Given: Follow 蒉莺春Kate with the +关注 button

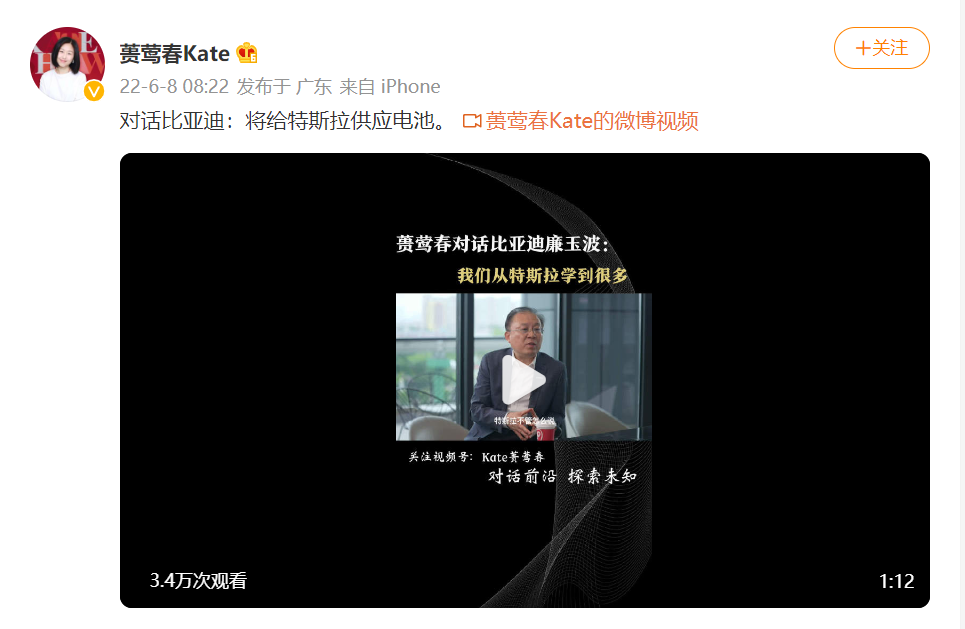Looking at the screenshot, I should pyautogui.click(x=881, y=48).
